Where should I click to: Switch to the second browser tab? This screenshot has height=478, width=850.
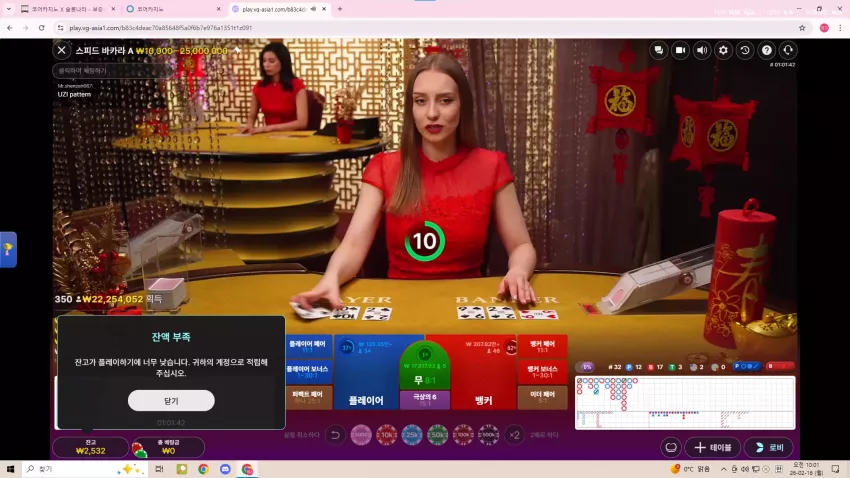173,9
